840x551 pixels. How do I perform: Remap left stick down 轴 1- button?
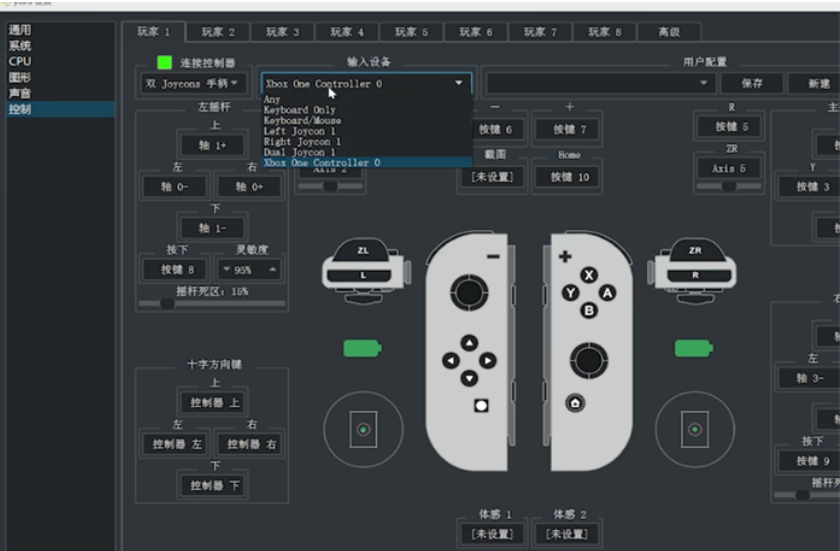(213, 228)
